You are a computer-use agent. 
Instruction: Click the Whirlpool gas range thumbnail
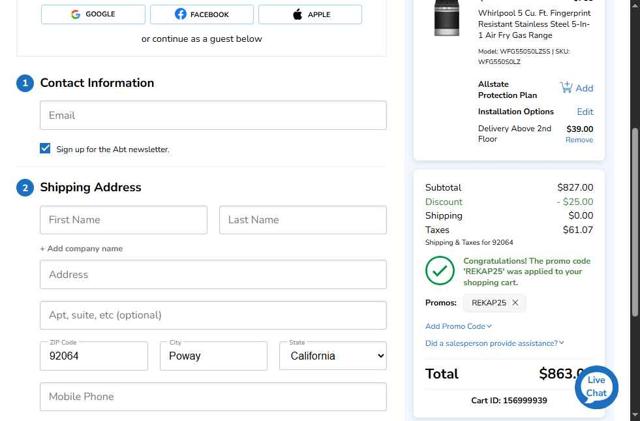[x=446, y=20]
